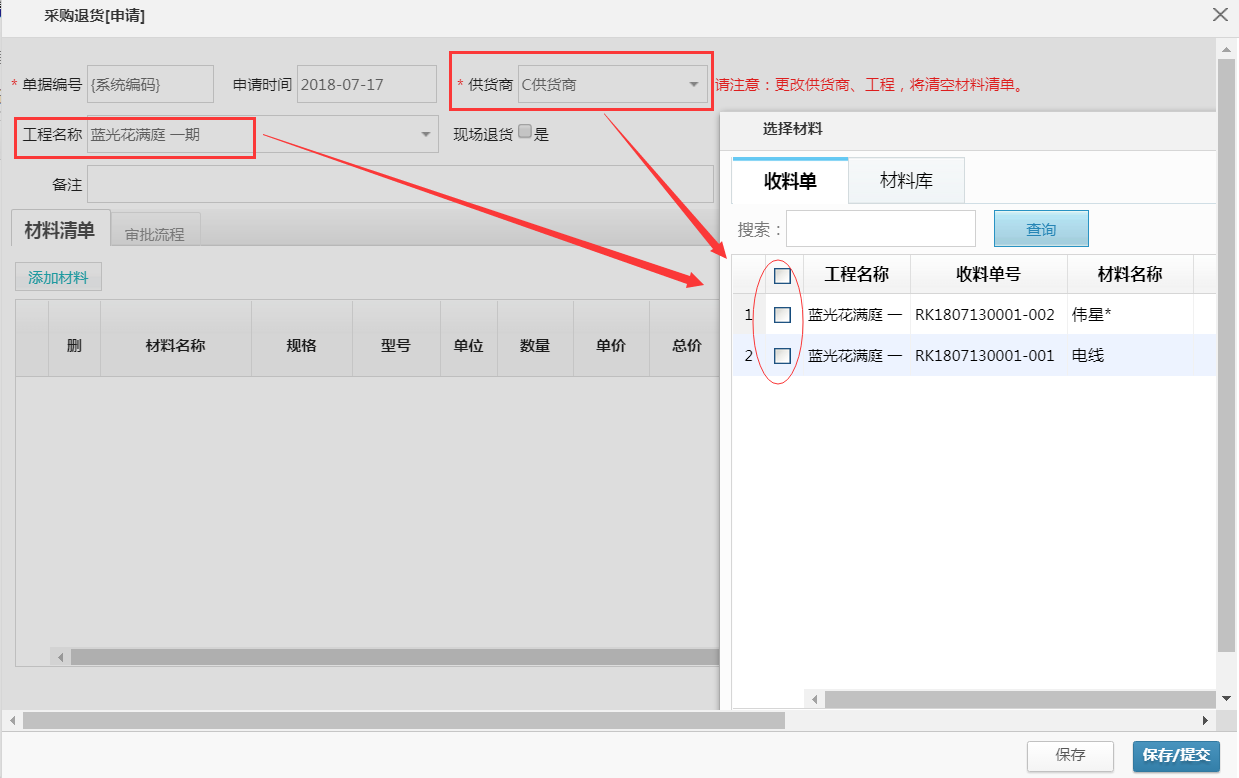The image size is (1239, 778).
Task: Click left arrow of material picker horizontal scrollbar
Action: [x=815, y=699]
